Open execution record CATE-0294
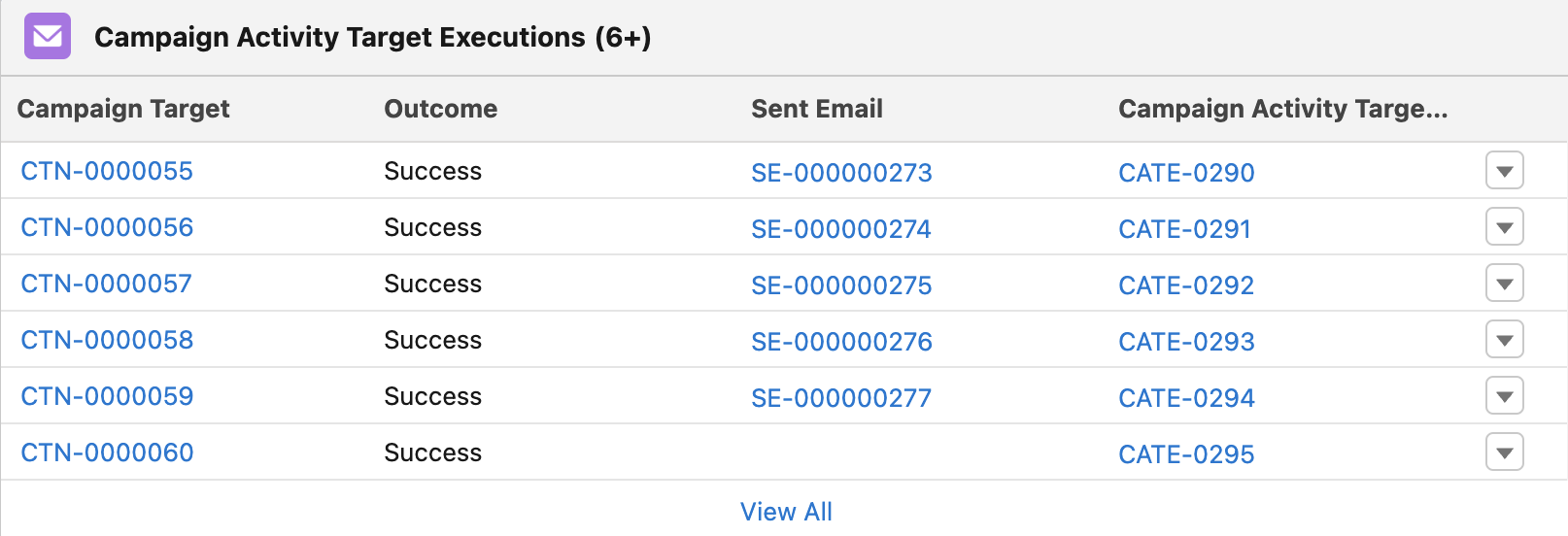 (1186, 398)
